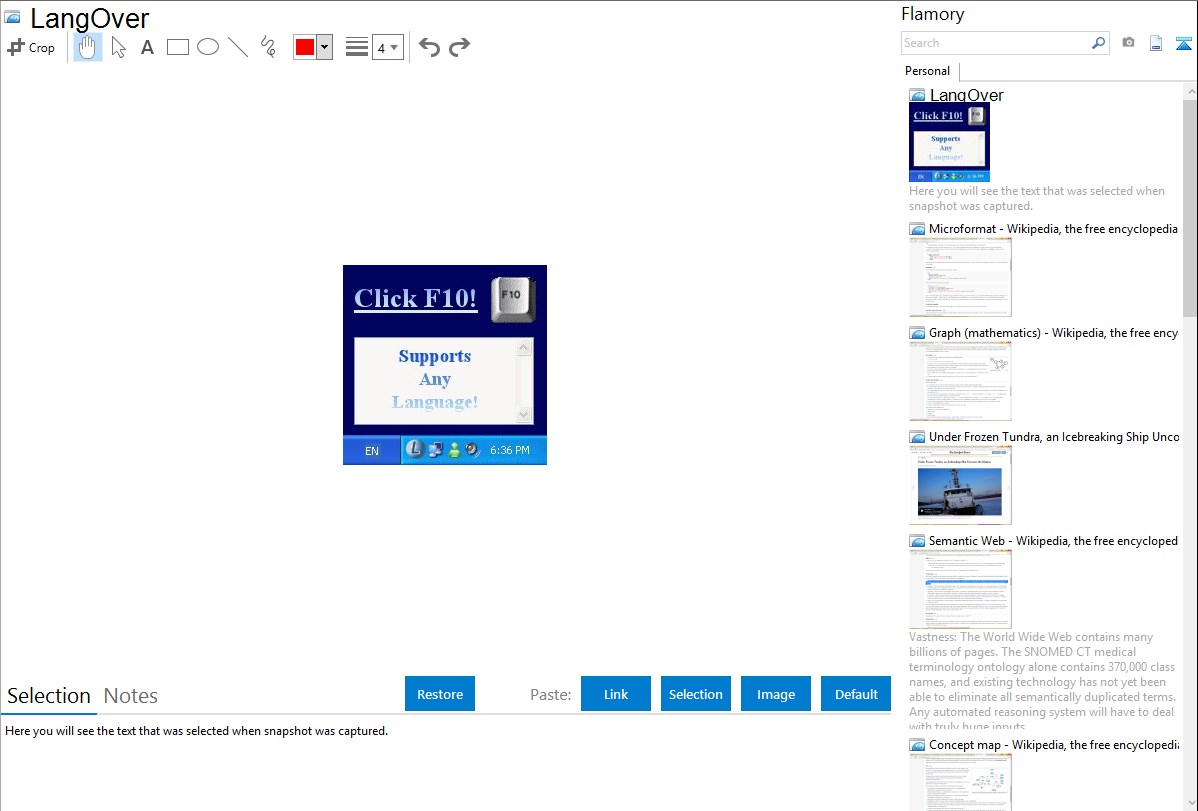Redo the last edit

click(459, 47)
